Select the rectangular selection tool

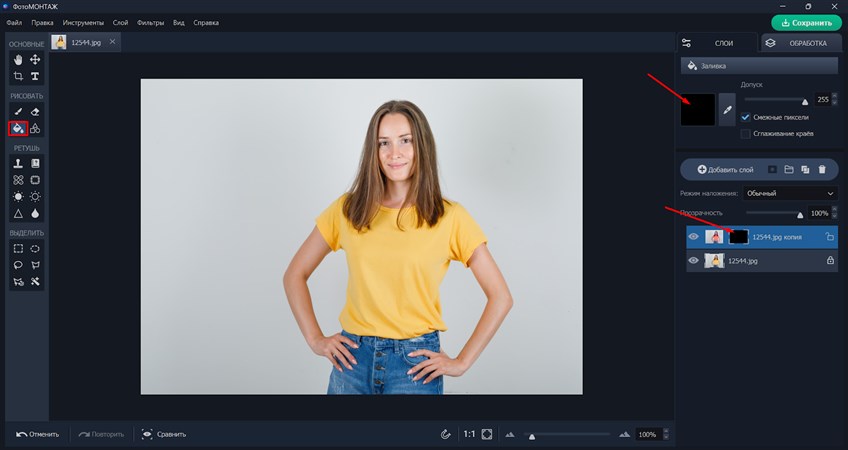(x=18, y=248)
